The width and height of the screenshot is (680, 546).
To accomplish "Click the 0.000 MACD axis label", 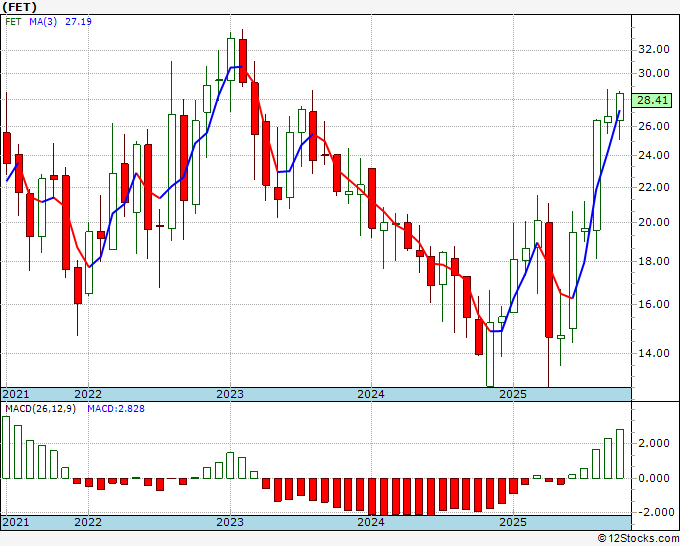I will [x=654, y=478].
